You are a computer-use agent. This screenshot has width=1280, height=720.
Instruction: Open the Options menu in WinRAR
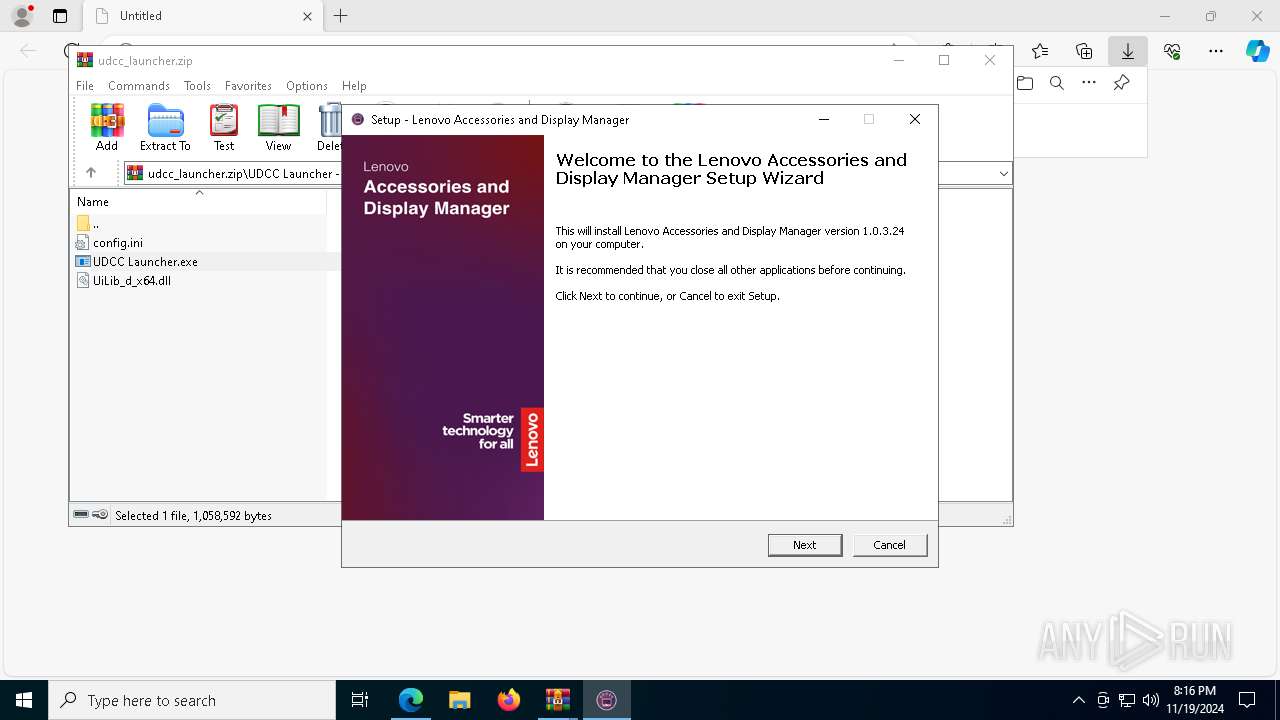[307, 86]
